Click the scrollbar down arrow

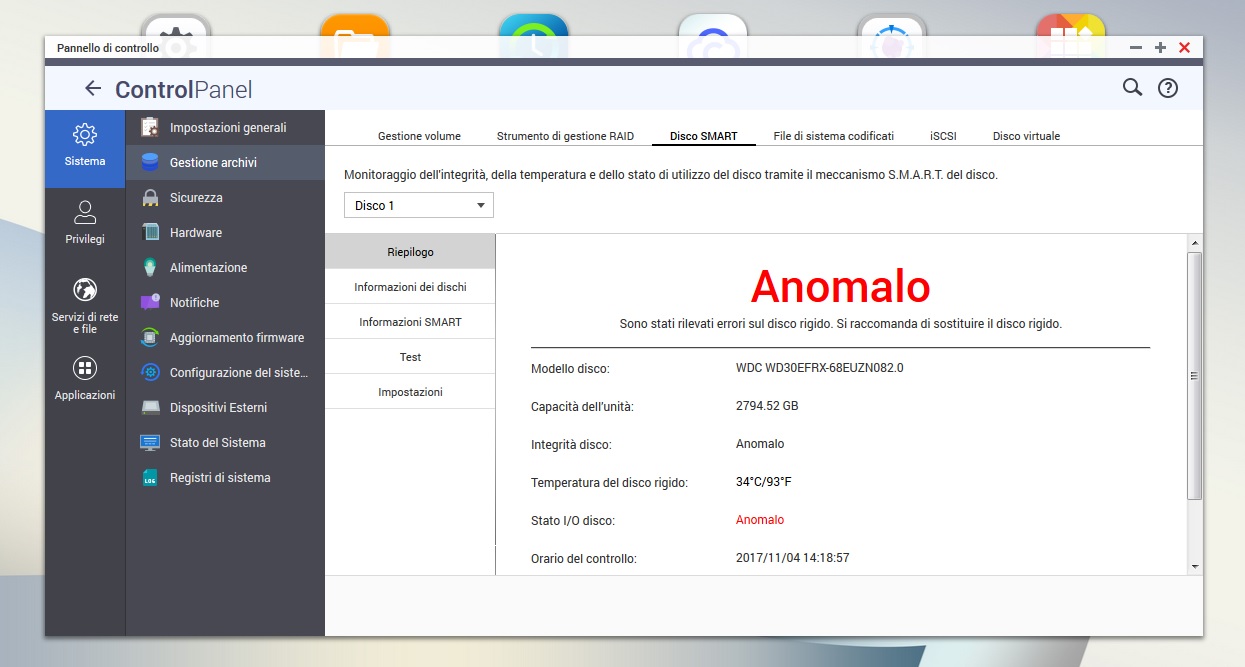tap(1194, 566)
